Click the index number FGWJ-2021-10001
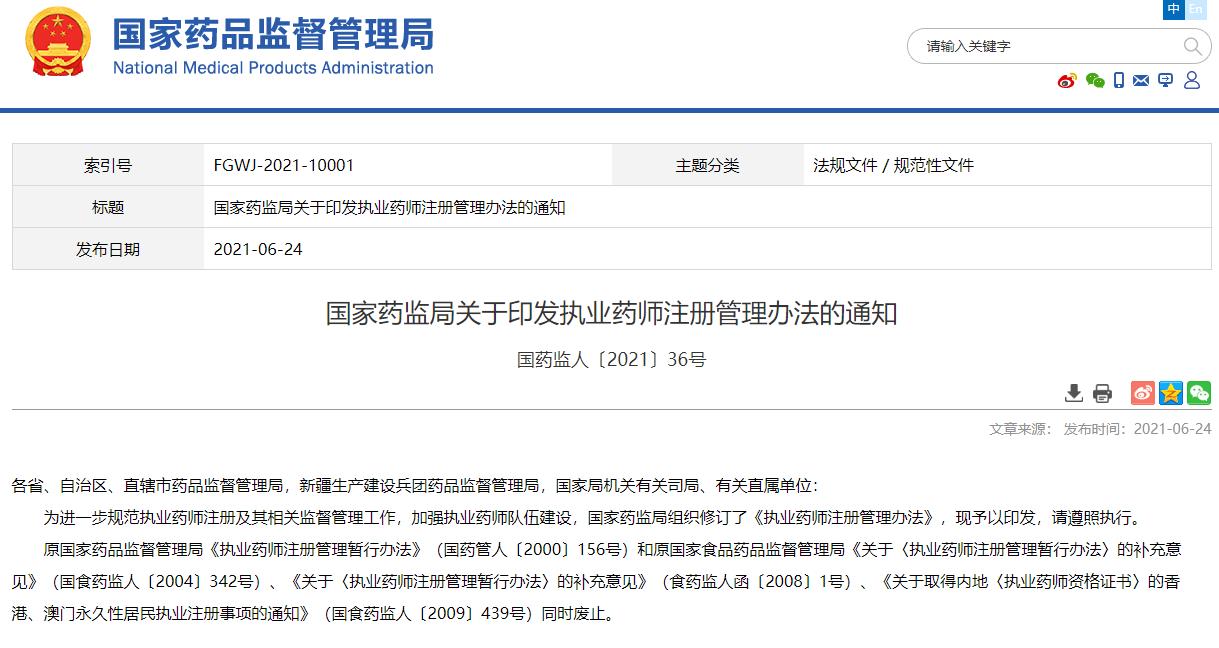The height and width of the screenshot is (648, 1219). [283, 165]
